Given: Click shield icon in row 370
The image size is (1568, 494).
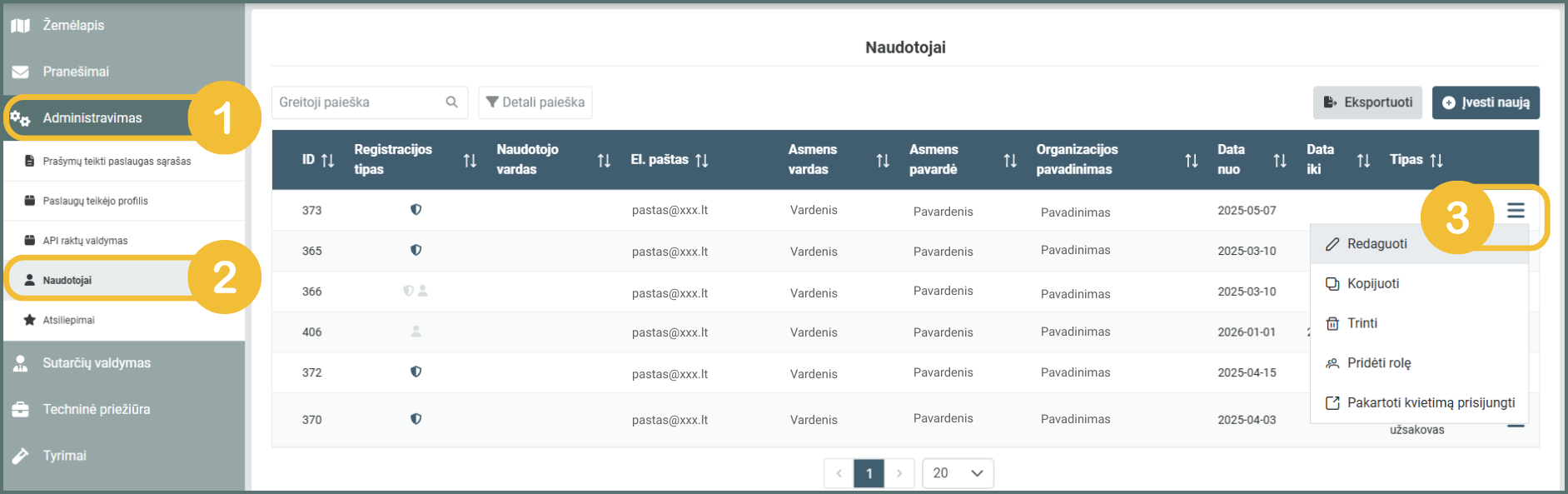Looking at the screenshot, I should [x=416, y=419].
